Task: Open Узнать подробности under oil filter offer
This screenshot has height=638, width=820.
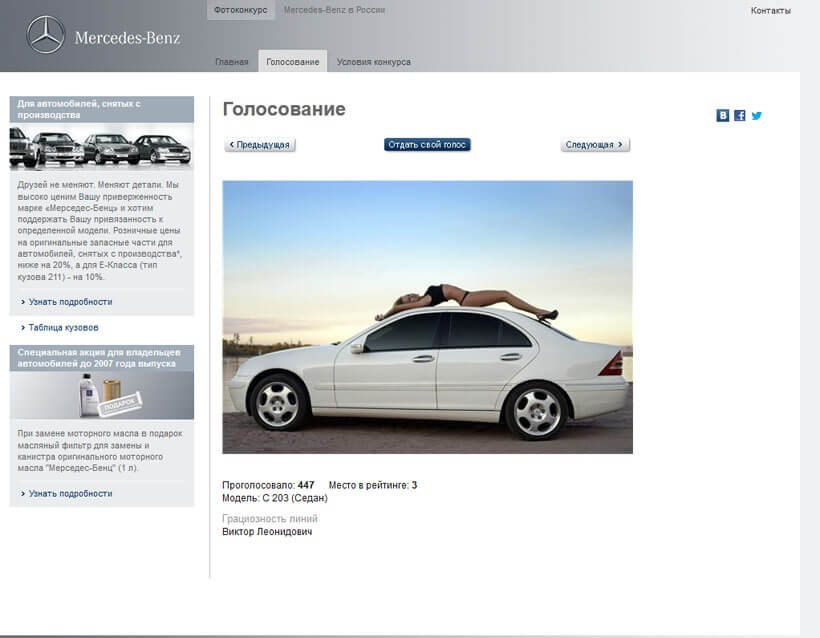Action: click(x=70, y=493)
